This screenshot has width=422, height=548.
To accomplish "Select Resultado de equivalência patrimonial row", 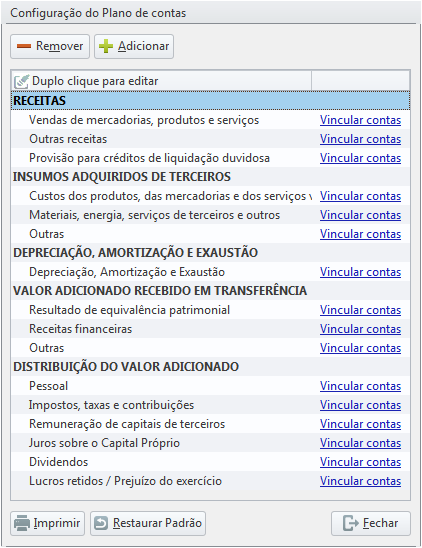I will tap(210, 310).
